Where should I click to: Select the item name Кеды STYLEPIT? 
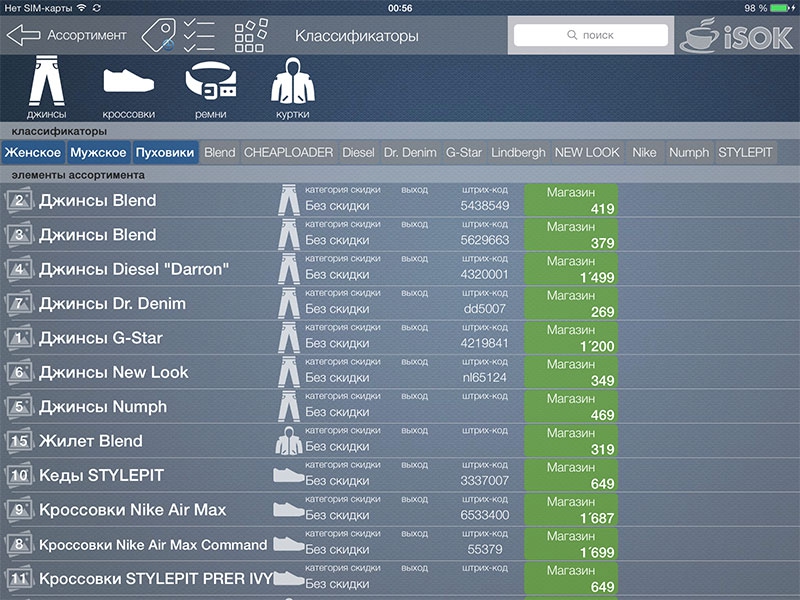[x=102, y=475]
